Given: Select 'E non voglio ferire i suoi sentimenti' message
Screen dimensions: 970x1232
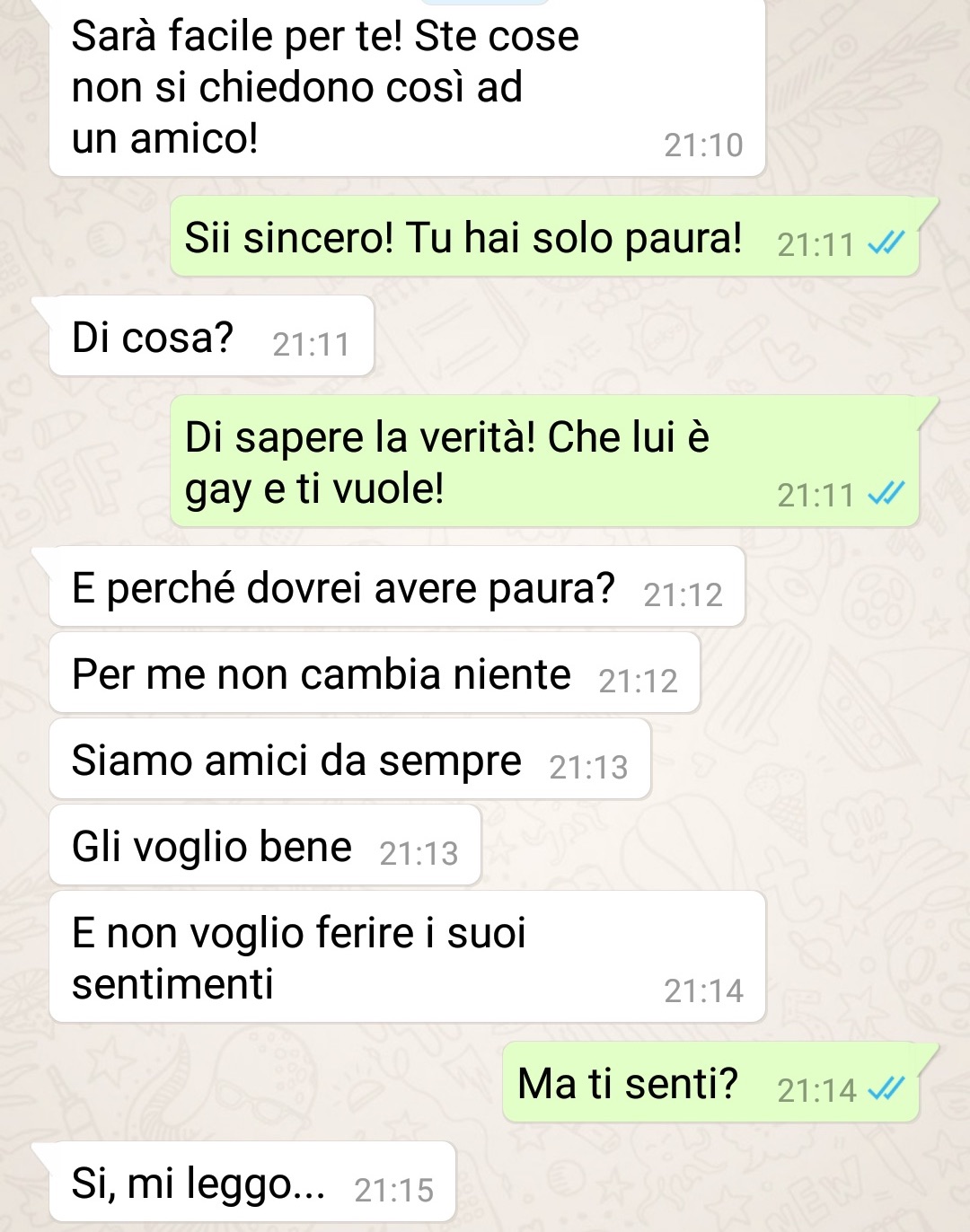Looking at the screenshot, I should click(407, 956).
